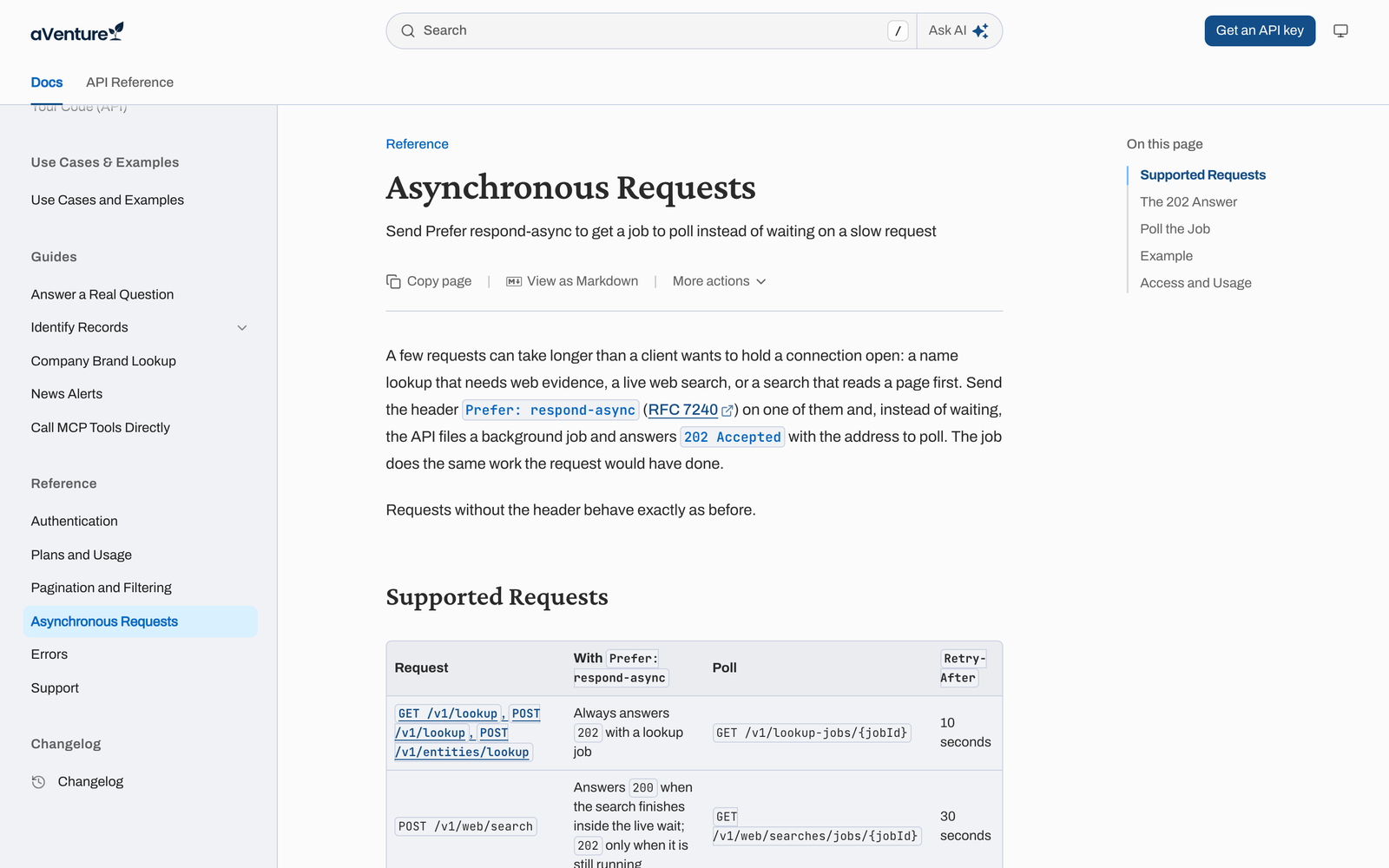This screenshot has height=868, width=1389.
Task: Open Call MCP Tools Directly guide
Action: tap(101, 427)
